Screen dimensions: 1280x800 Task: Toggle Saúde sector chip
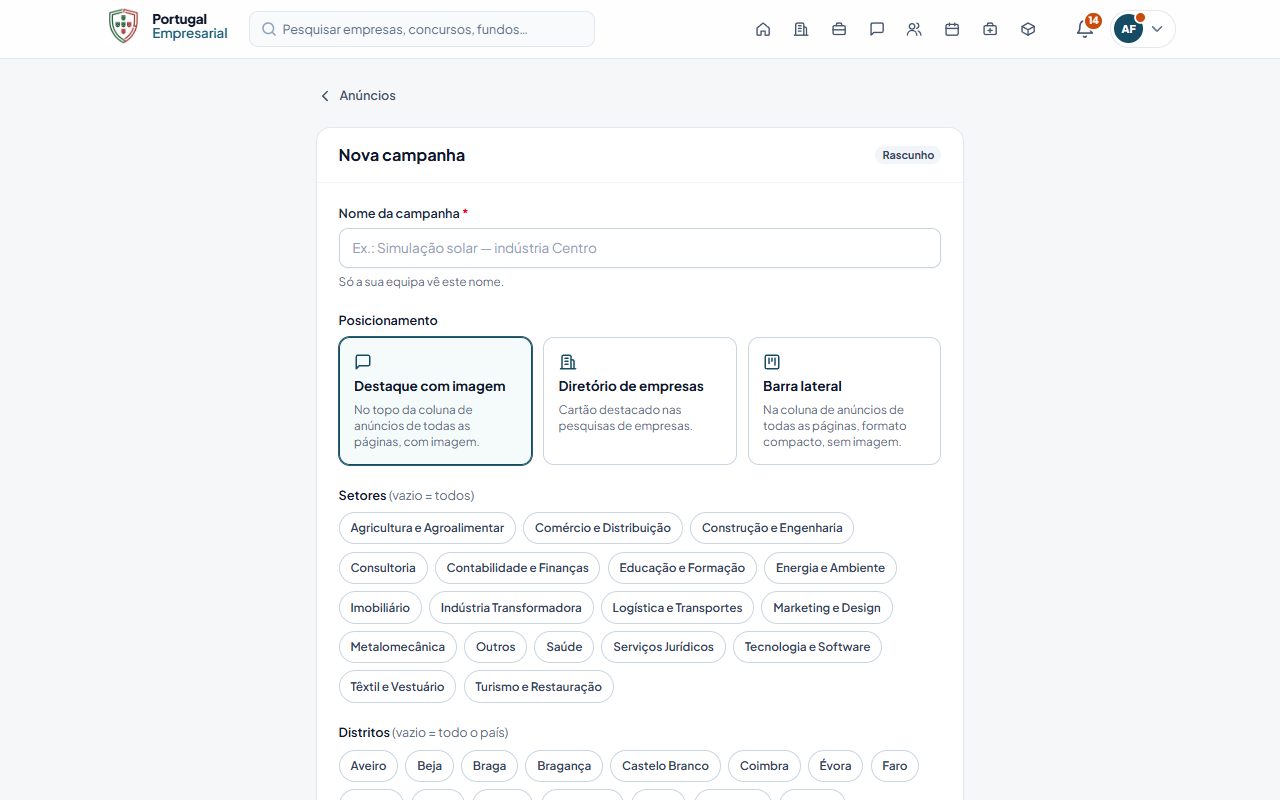pos(564,647)
